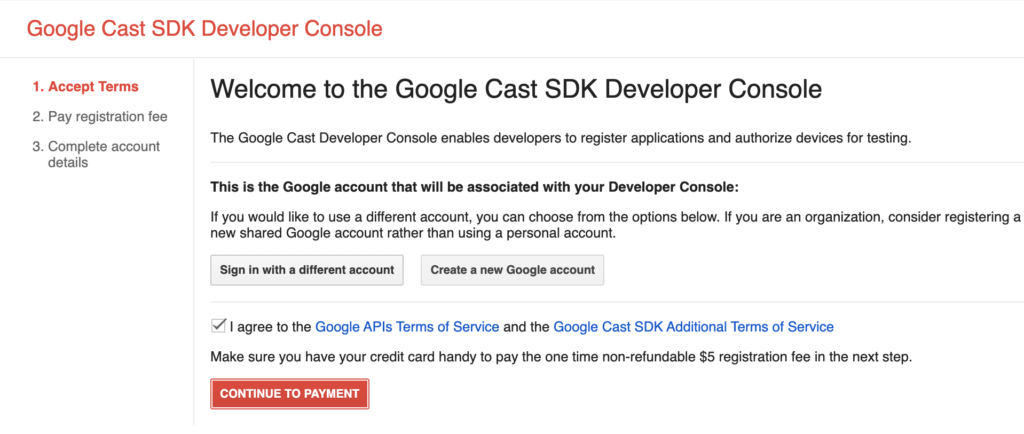1024x434 pixels.
Task: Open the Google APIs Terms of Service link
Action: [x=408, y=327]
